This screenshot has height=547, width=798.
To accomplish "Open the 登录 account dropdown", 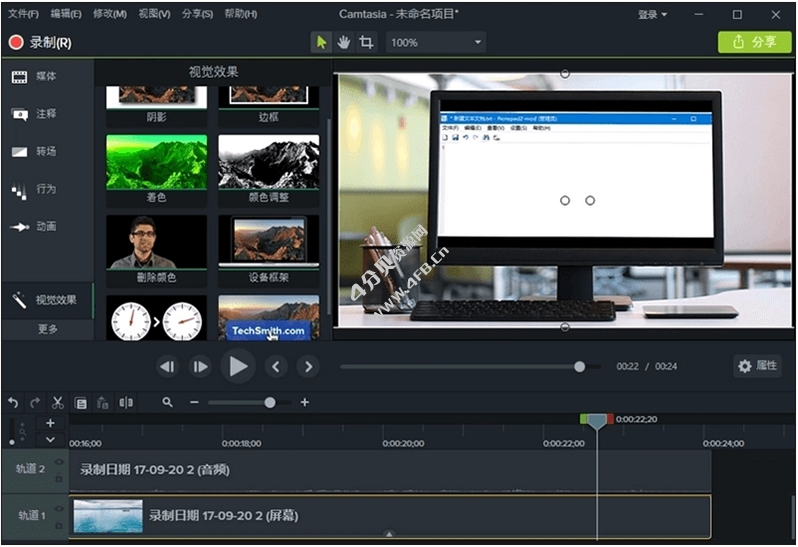I will (x=653, y=15).
